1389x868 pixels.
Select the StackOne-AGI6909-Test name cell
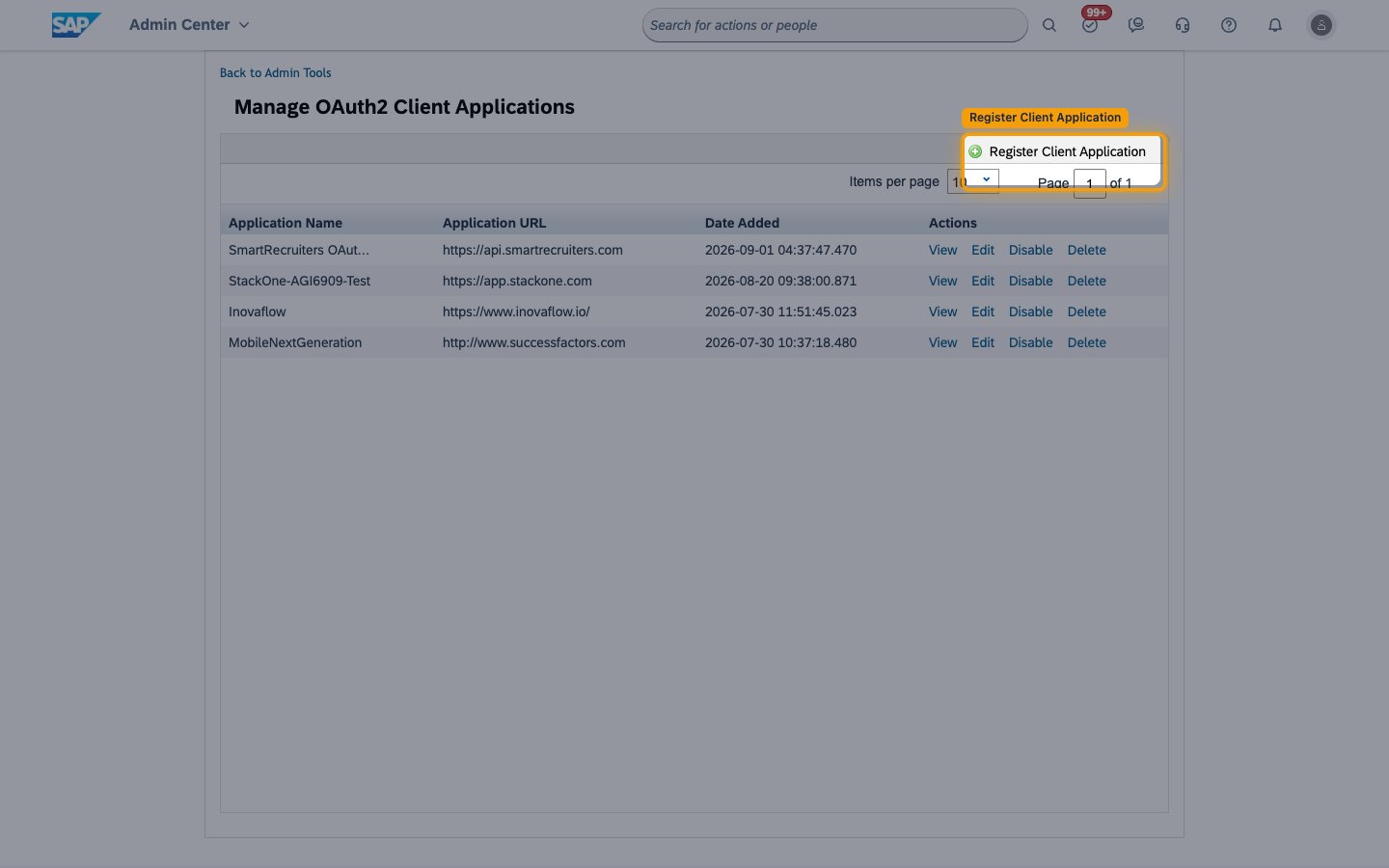(299, 281)
